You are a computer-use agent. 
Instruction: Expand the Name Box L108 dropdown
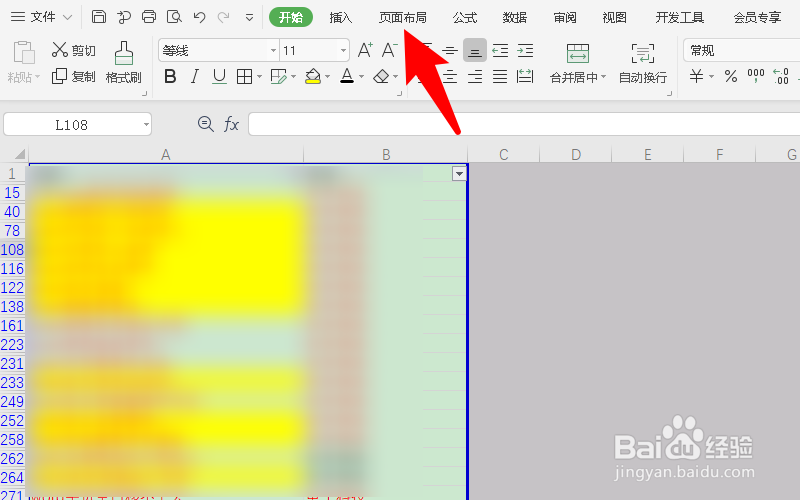(x=146, y=124)
